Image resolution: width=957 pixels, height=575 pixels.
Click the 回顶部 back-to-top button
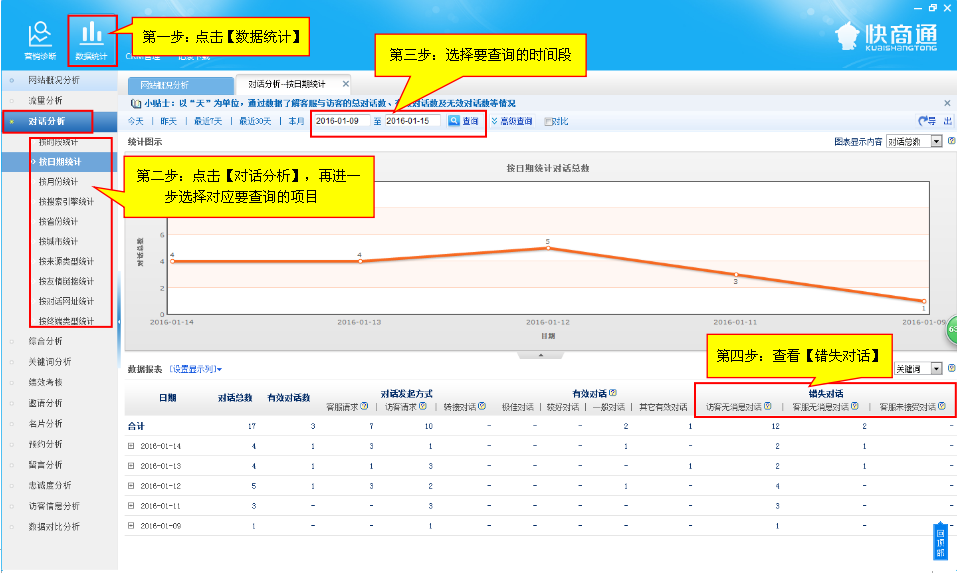tap(939, 542)
